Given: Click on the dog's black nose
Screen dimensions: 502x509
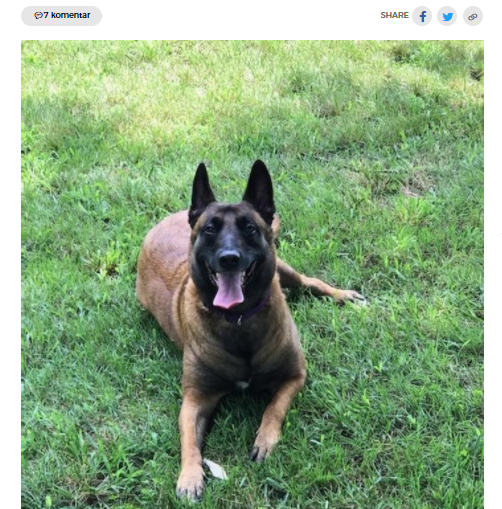Looking at the screenshot, I should (229, 259).
